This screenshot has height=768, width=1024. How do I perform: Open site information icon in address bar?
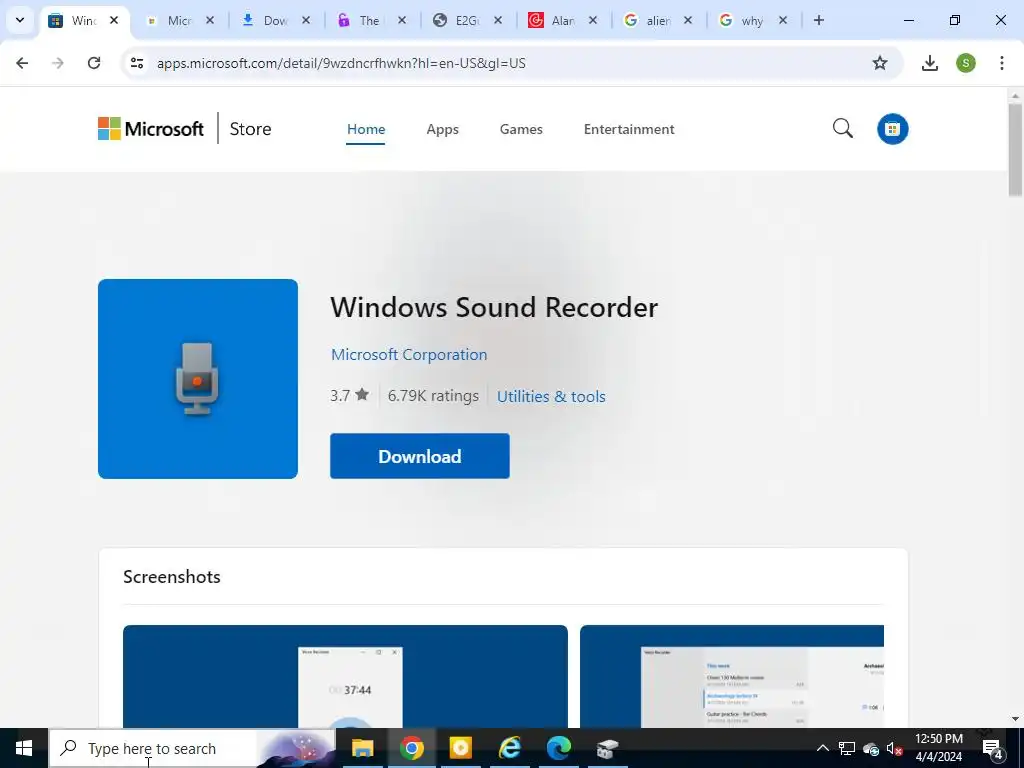coord(136,63)
